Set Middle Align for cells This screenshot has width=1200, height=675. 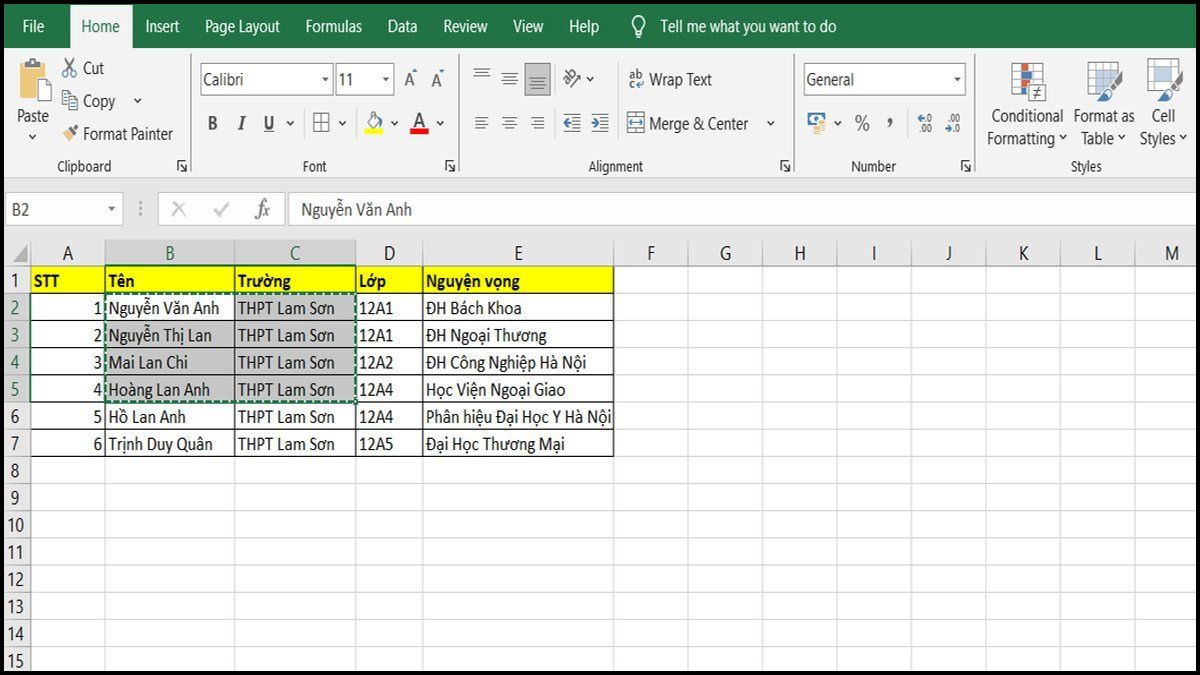pyautogui.click(x=510, y=79)
